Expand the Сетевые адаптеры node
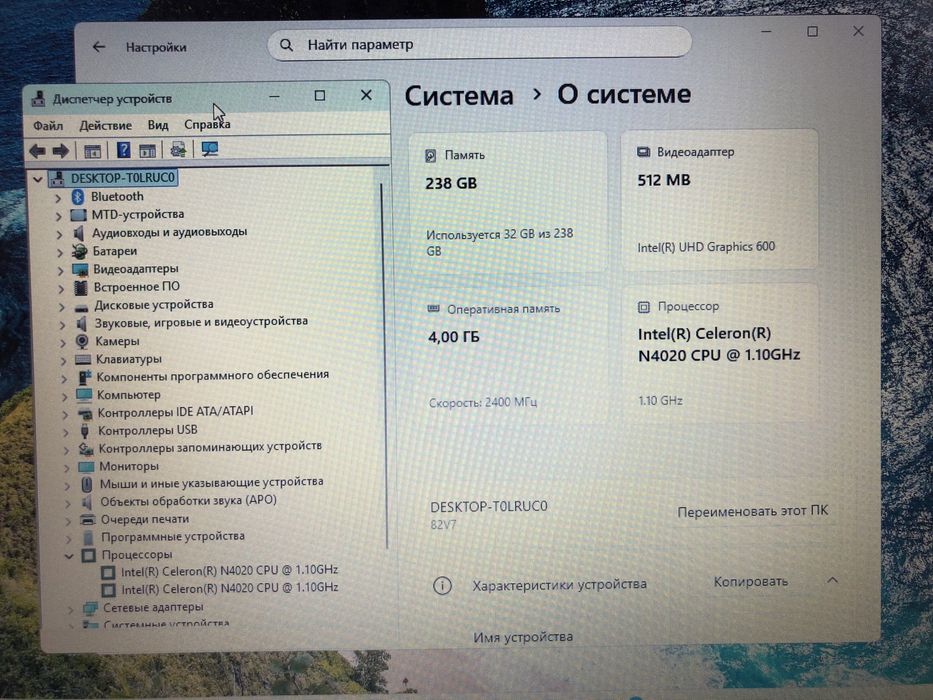933x700 pixels. pyautogui.click(x=71, y=610)
